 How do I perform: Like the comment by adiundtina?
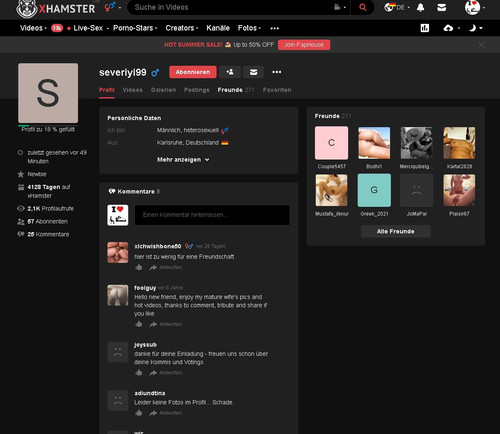pos(139,413)
